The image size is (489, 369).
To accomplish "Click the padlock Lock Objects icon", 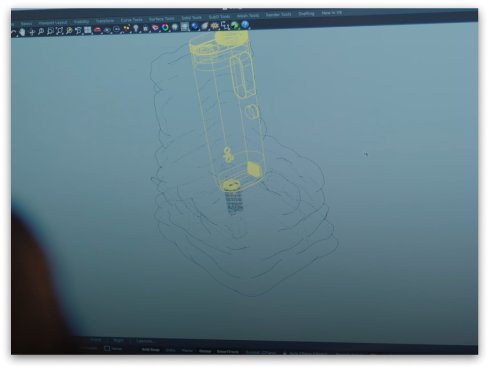I will point(146,29).
